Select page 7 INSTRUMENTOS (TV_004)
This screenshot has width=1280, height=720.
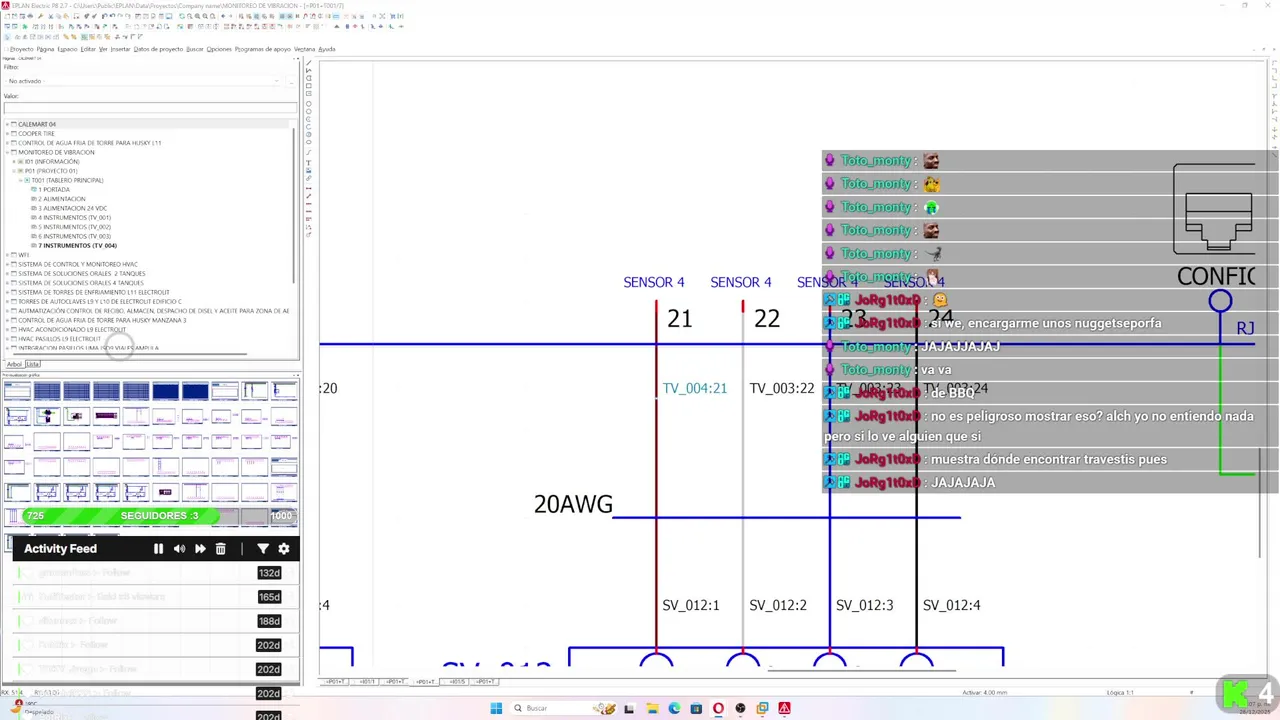click(x=77, y=245)
